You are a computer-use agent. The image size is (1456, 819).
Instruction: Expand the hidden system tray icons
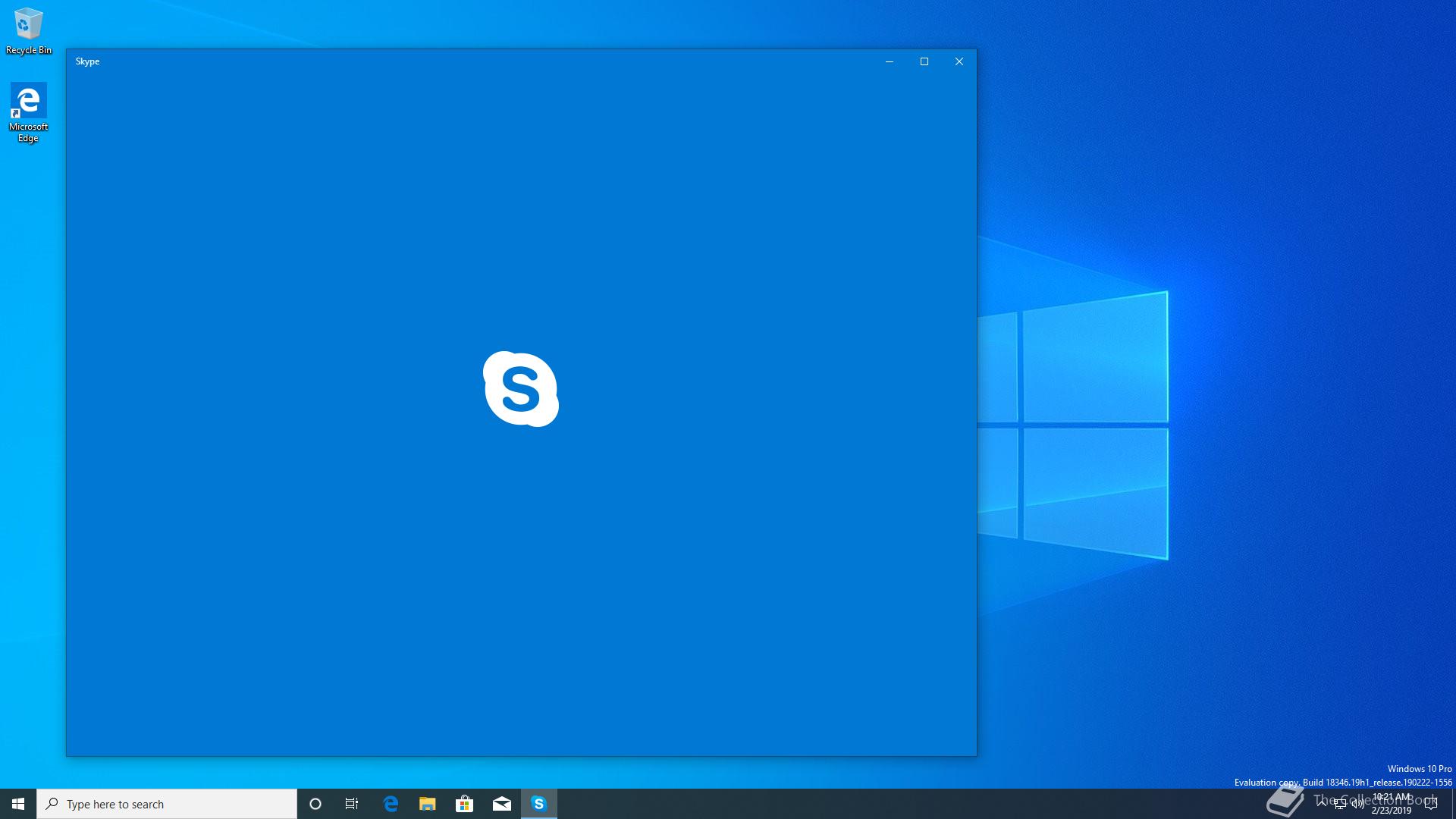point(1322,804)
